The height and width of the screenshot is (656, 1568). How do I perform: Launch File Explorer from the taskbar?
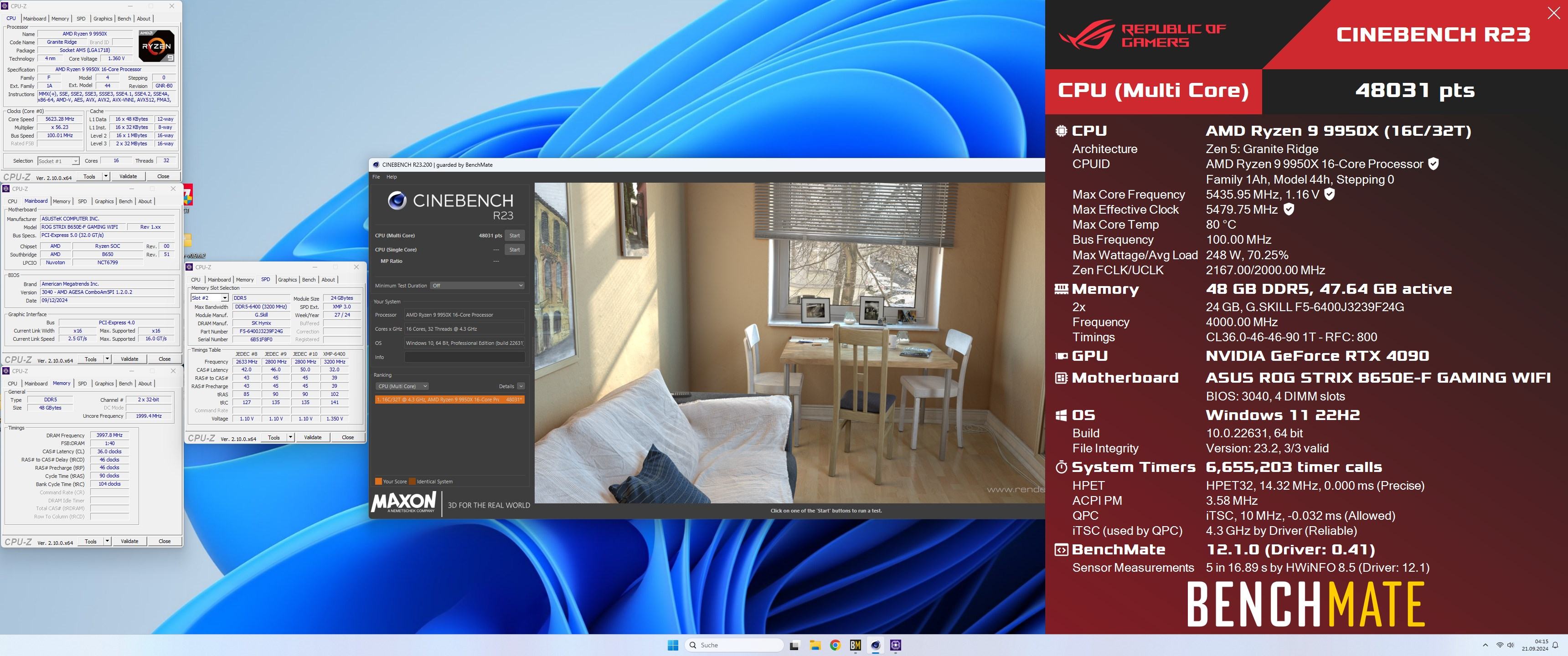815,645
